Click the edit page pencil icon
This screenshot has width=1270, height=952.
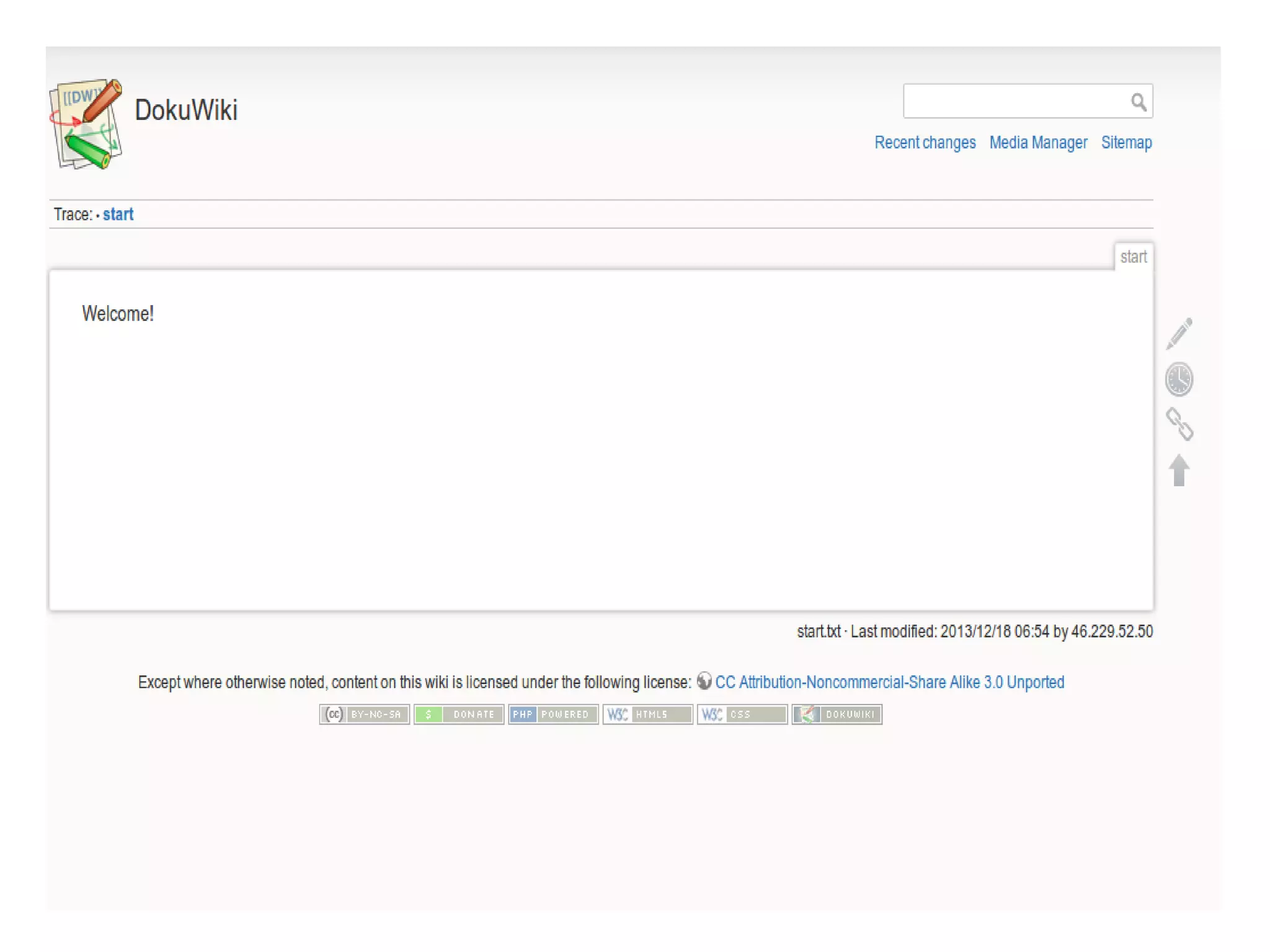1179,334
